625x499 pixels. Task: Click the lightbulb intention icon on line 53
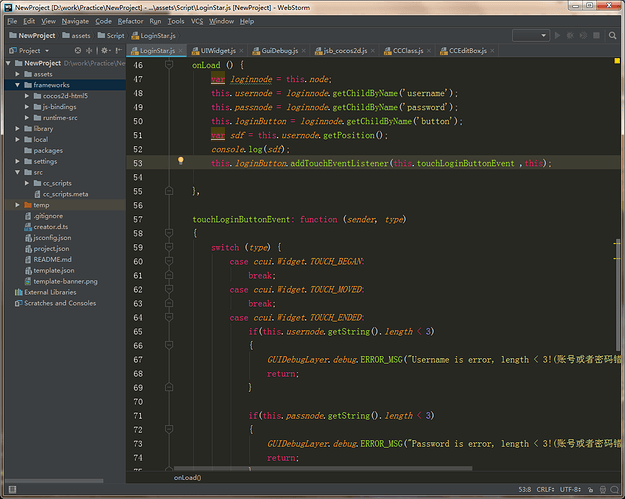coord(181,161)
